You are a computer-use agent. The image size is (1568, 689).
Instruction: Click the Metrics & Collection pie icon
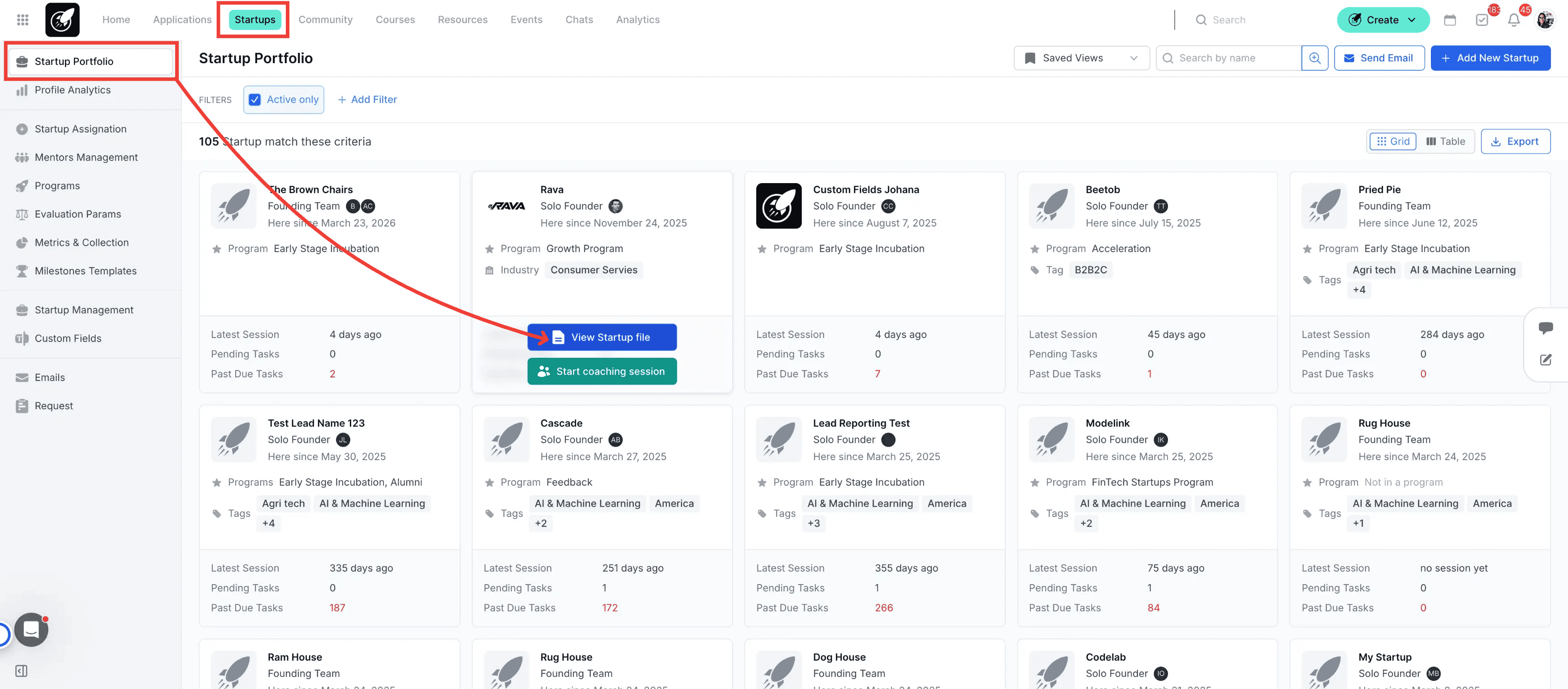[x=22, y=243]
